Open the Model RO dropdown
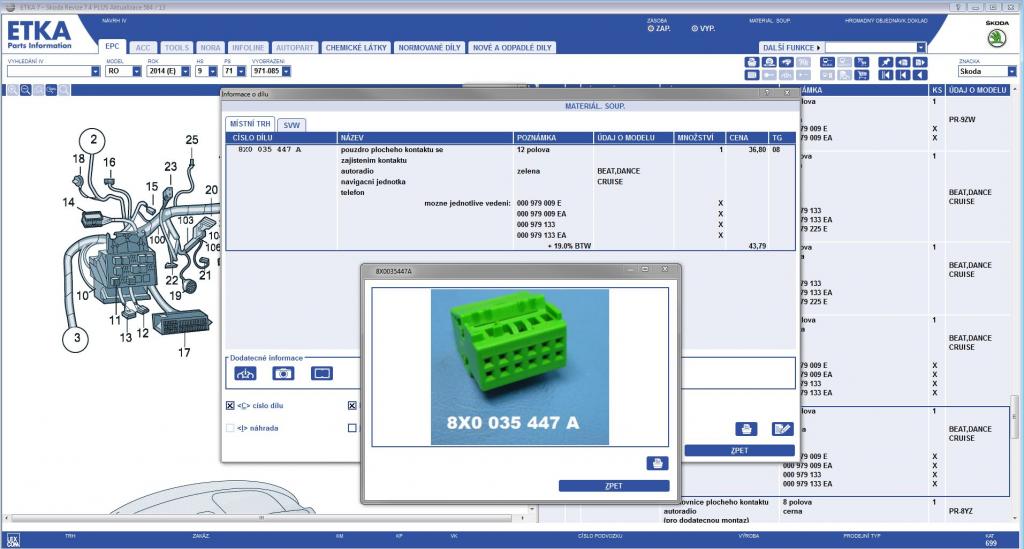This screenshot has width=1024, height=549. point(136,71)
